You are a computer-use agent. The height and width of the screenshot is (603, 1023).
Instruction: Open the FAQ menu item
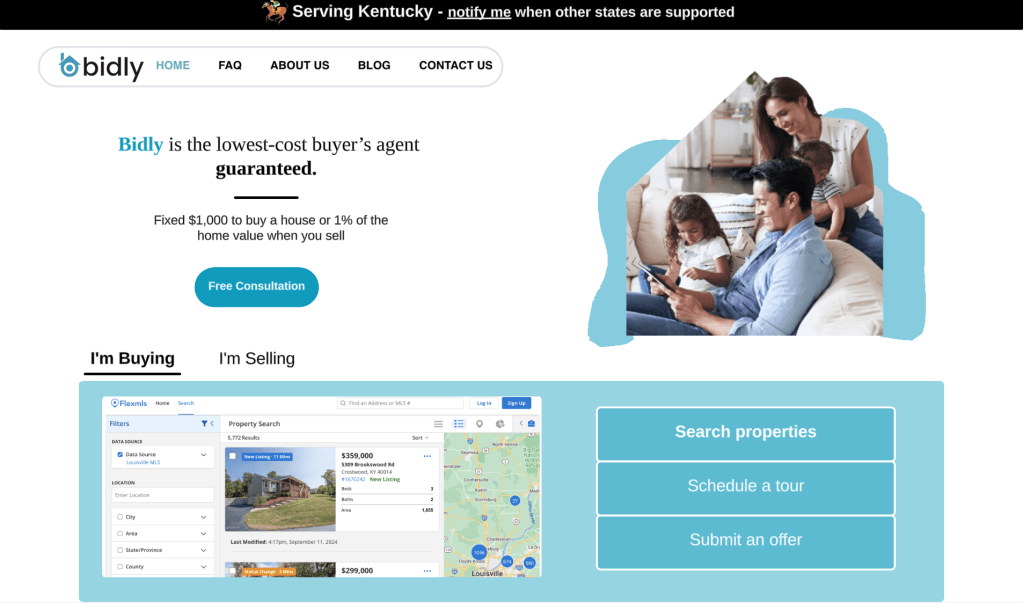click(230, 65)
